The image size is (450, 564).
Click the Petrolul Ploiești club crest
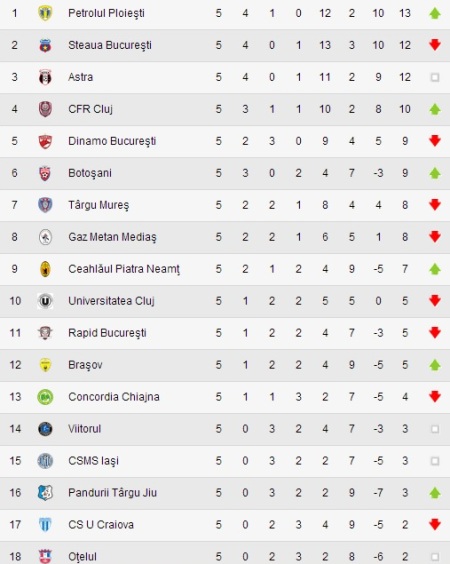[45, 13]
